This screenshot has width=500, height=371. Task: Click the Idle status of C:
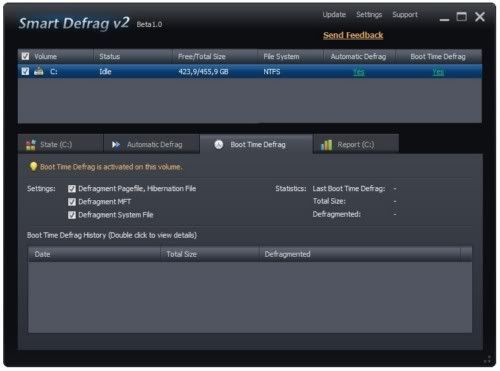click(105, 72)
